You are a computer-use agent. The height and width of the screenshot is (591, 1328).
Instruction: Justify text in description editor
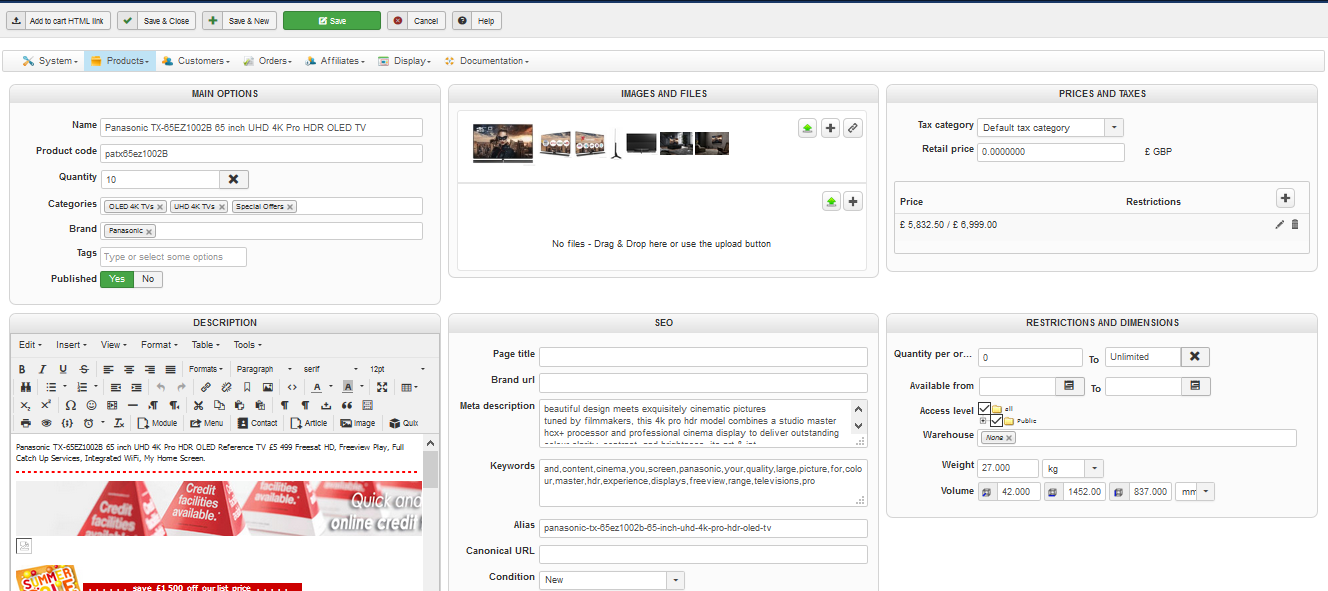pyautogui.click(x=171, y=369)
